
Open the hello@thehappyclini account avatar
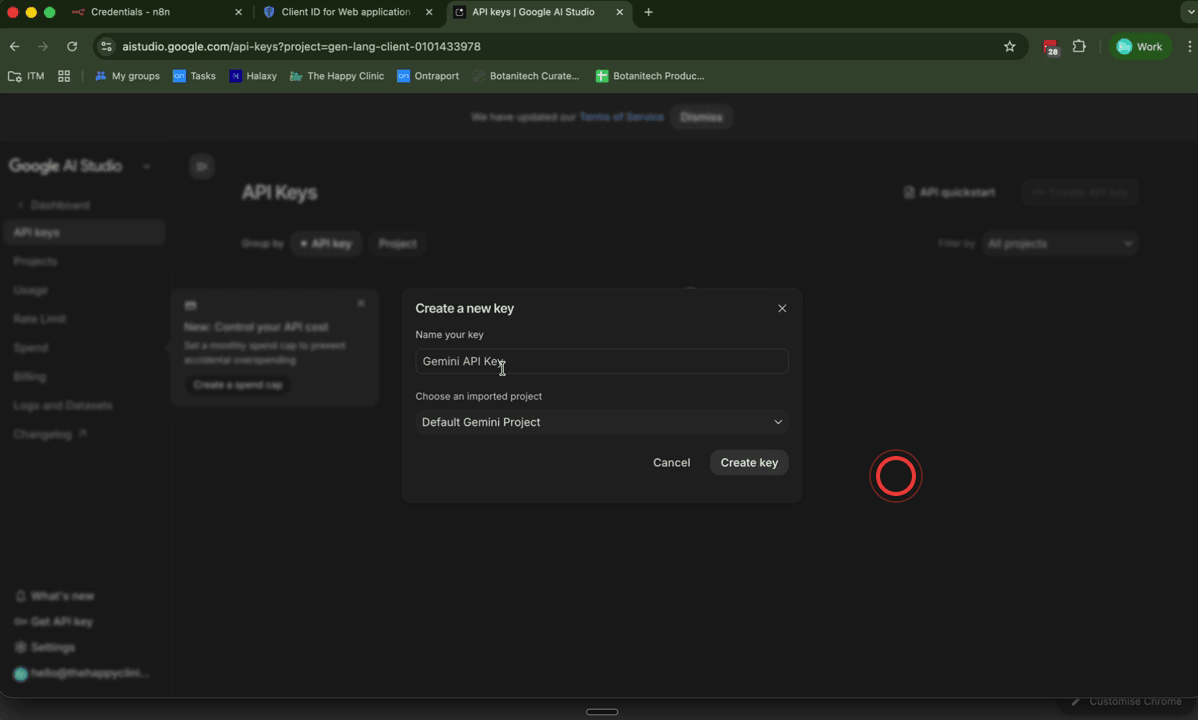(x=22, y=673)
